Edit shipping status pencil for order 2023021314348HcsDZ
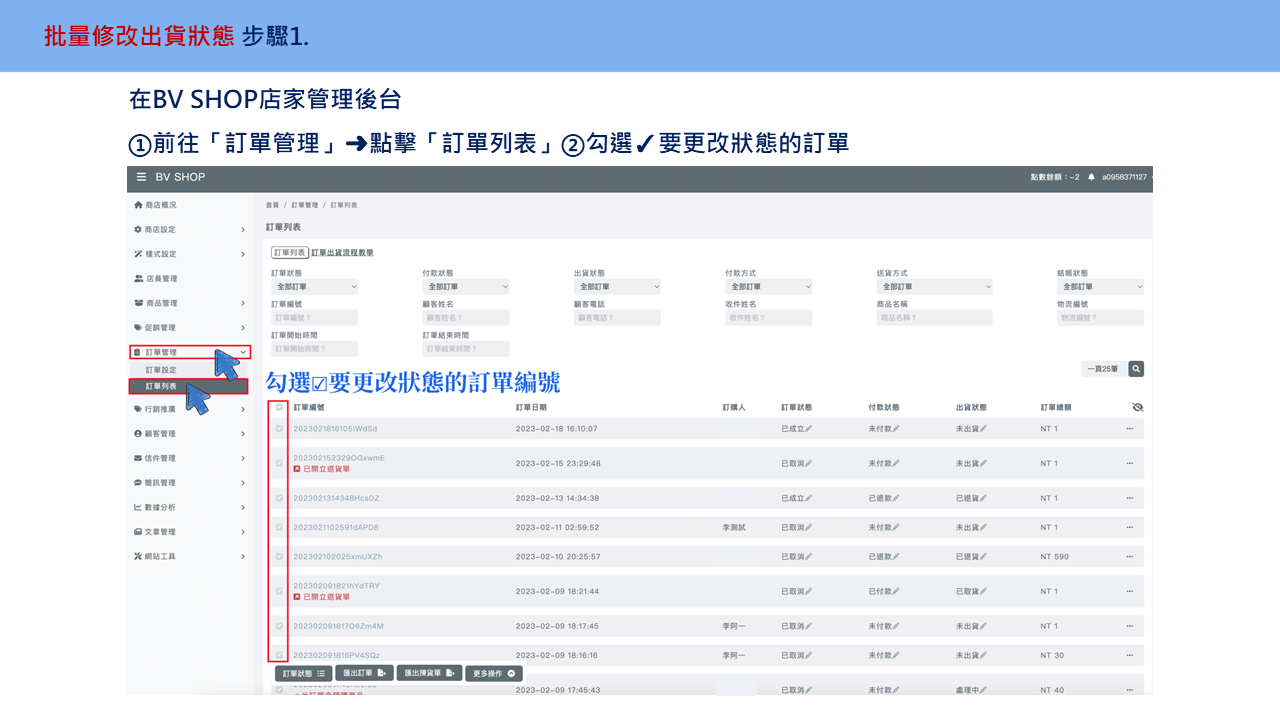1280x720 pixels. click(x=983, y=498)
